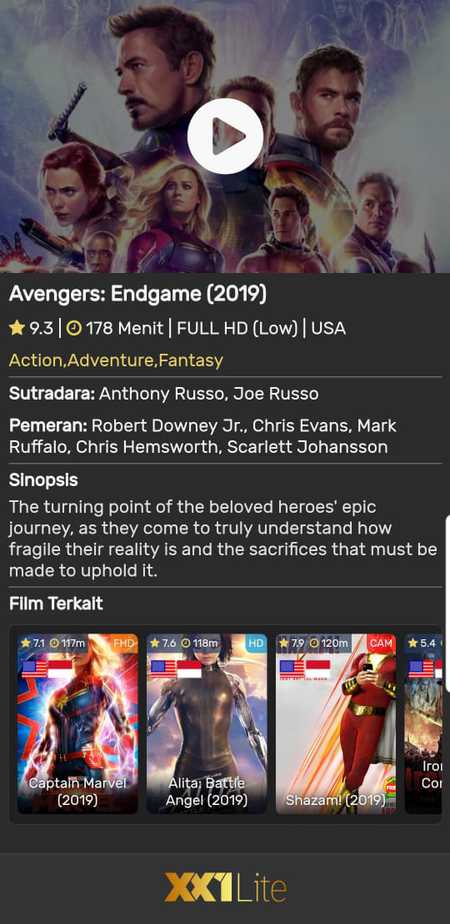
Task: Tap the Avengers: Endgame (2019) title
Action: point(138,293)
